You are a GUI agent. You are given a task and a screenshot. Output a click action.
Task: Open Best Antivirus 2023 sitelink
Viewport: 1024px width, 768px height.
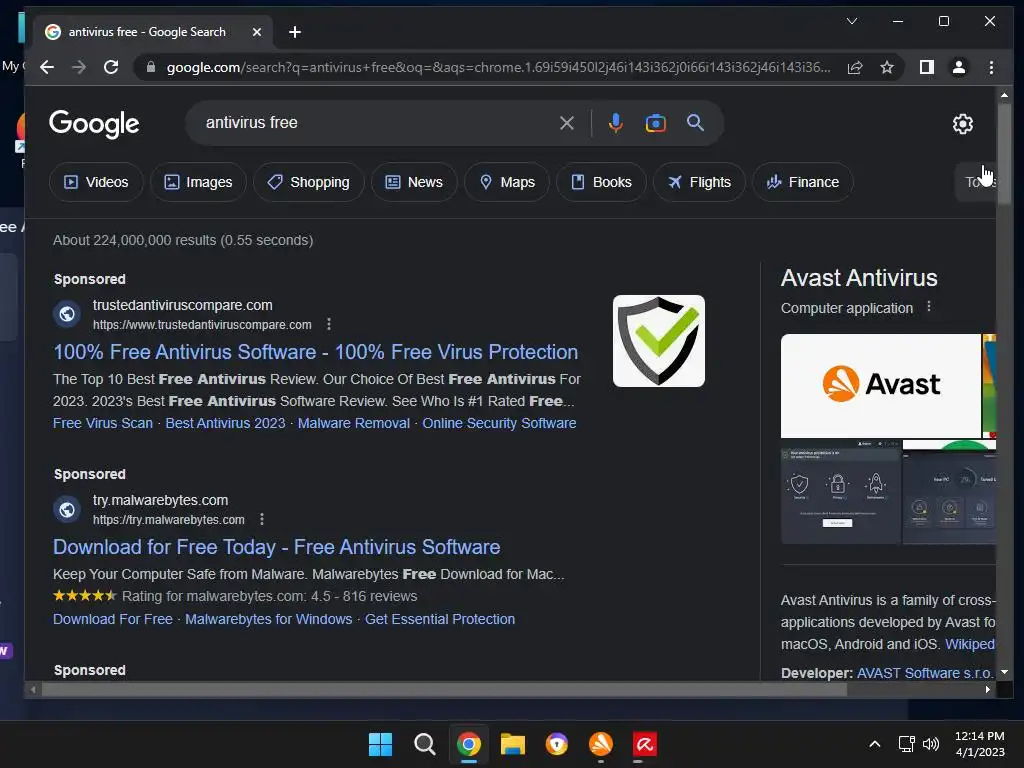(225, 423)
